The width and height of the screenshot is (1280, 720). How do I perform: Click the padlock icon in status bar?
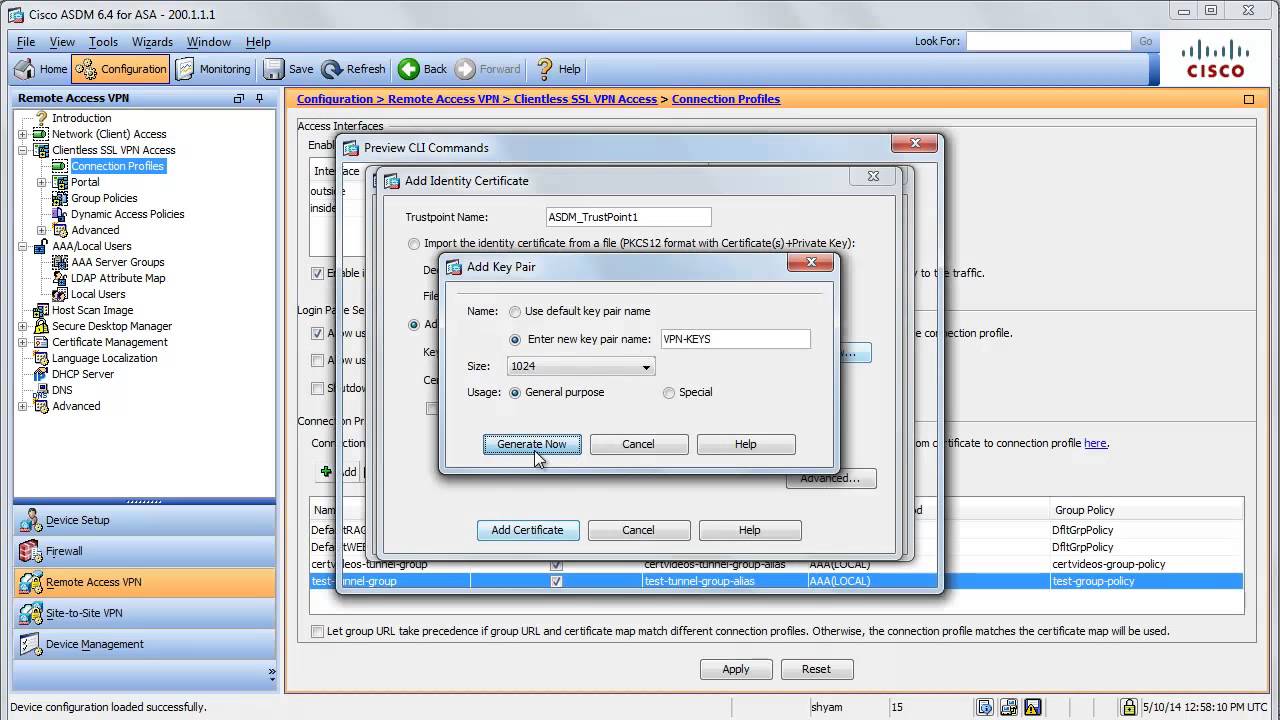pyautogui.click(x=1128, y=707)
